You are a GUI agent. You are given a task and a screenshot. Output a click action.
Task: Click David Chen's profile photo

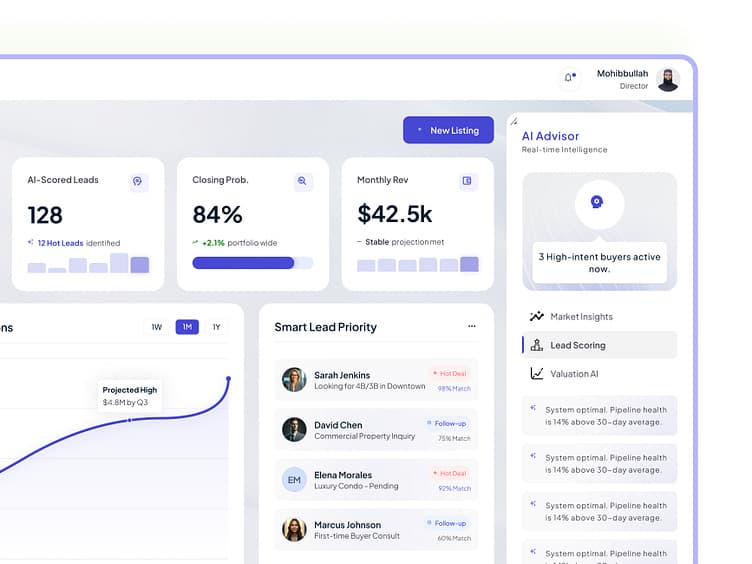pos(294,430)
